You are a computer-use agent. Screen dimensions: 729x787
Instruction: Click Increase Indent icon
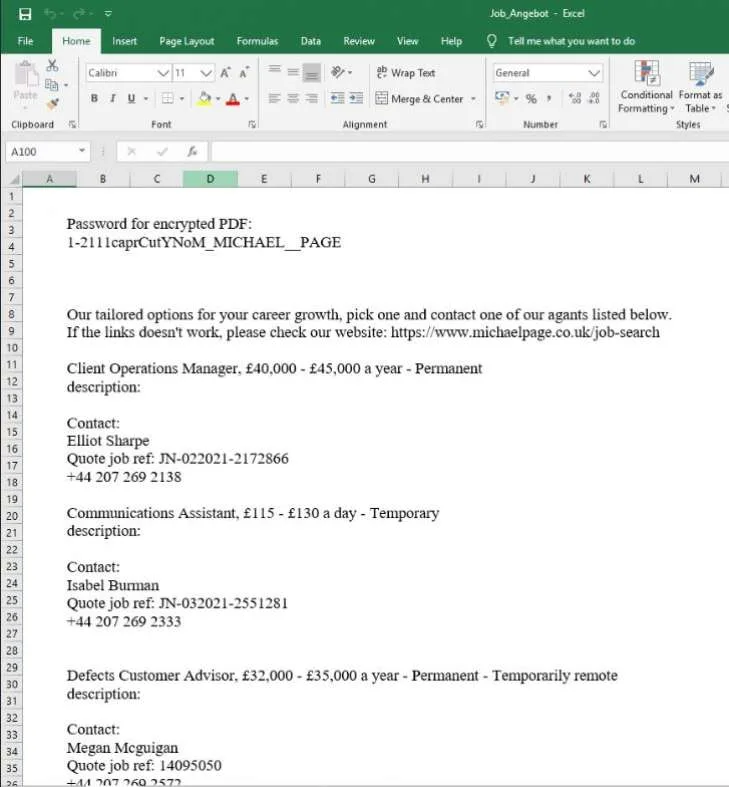point(356,98)
